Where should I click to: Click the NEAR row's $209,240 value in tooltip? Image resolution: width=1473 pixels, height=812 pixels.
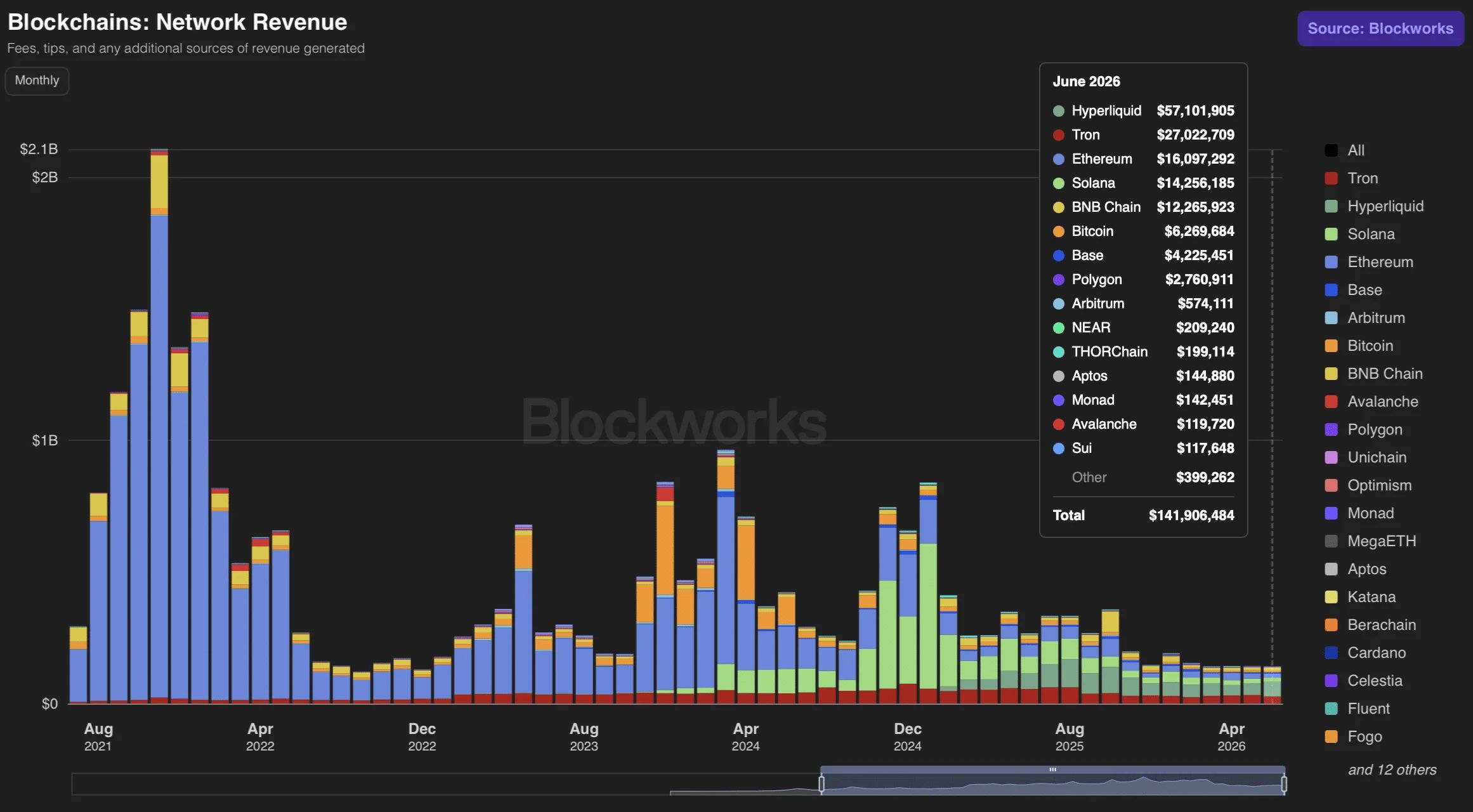tap(1205, 327)
